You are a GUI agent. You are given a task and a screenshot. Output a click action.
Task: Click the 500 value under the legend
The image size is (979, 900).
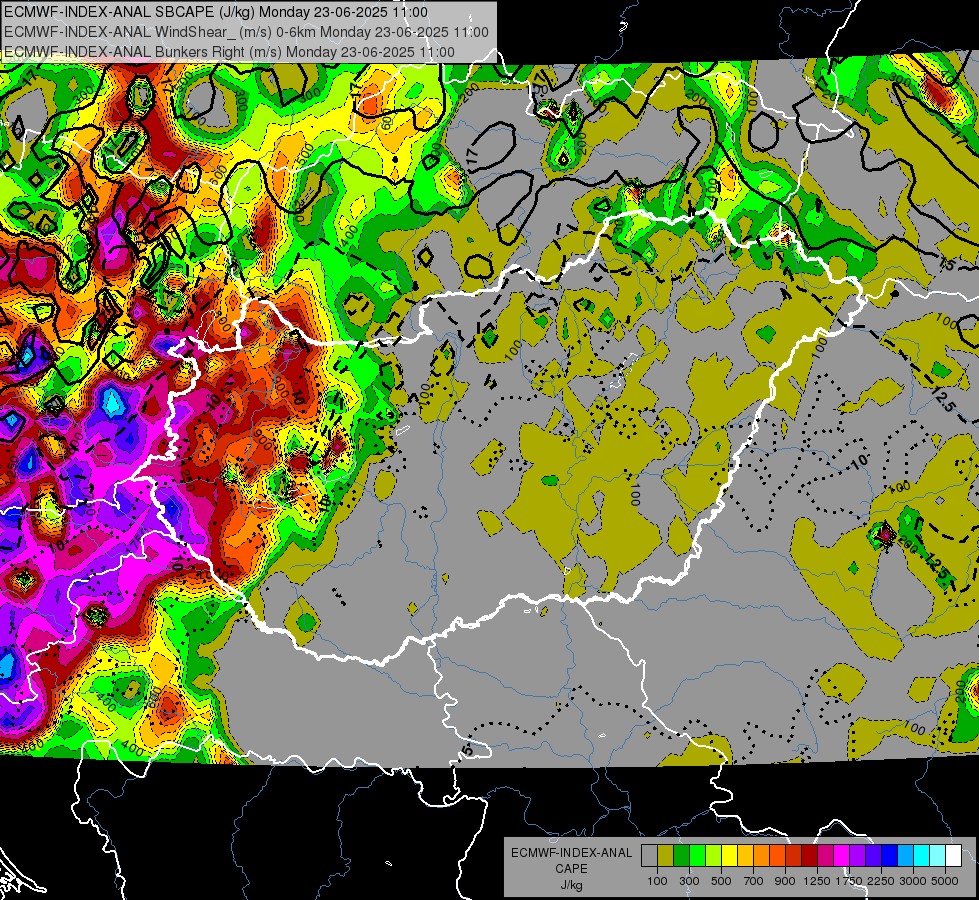(721, 881)
